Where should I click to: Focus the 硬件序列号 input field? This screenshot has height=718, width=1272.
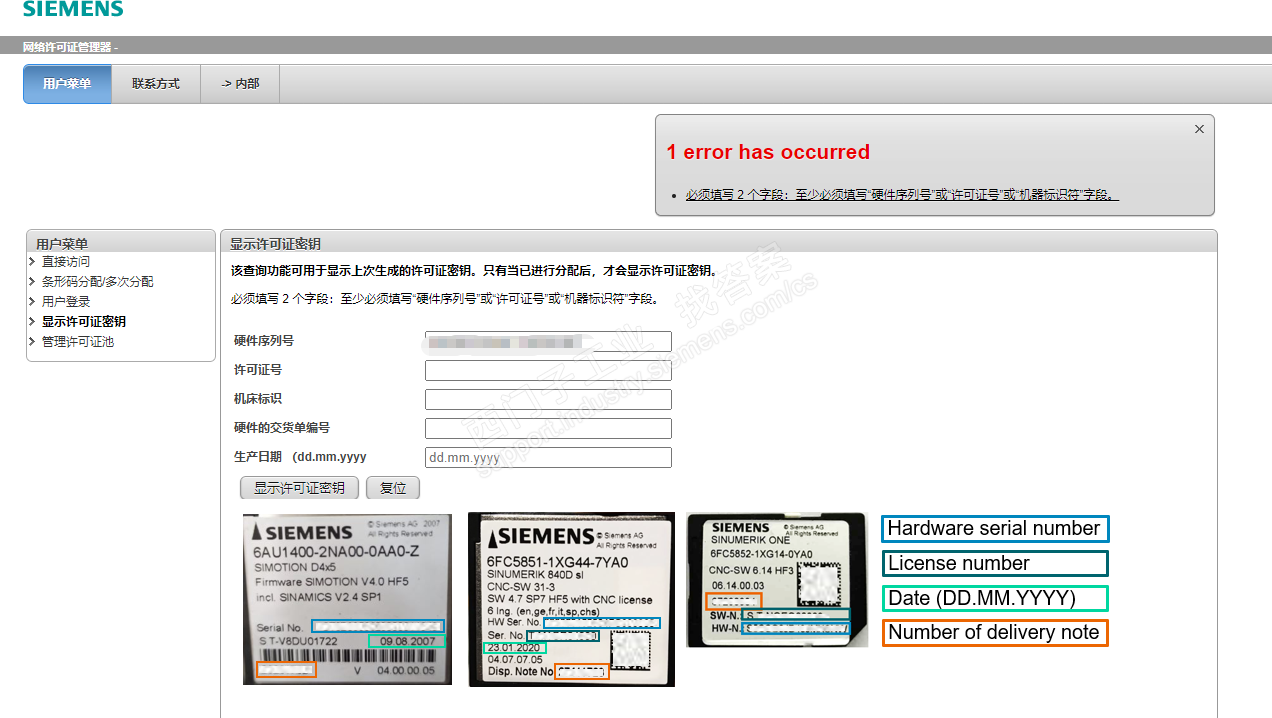pyautogui.click(x=548, y=342)
